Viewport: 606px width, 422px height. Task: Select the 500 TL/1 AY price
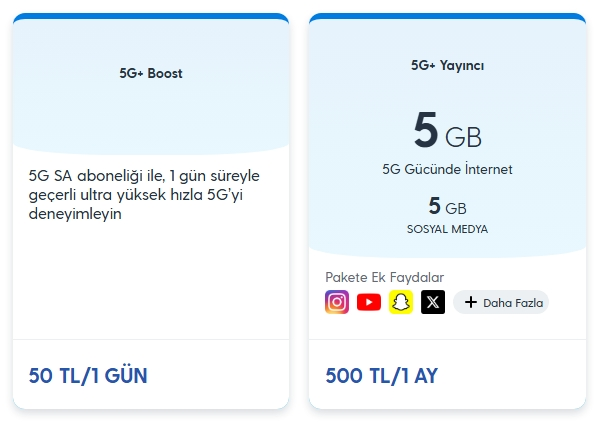381,375
